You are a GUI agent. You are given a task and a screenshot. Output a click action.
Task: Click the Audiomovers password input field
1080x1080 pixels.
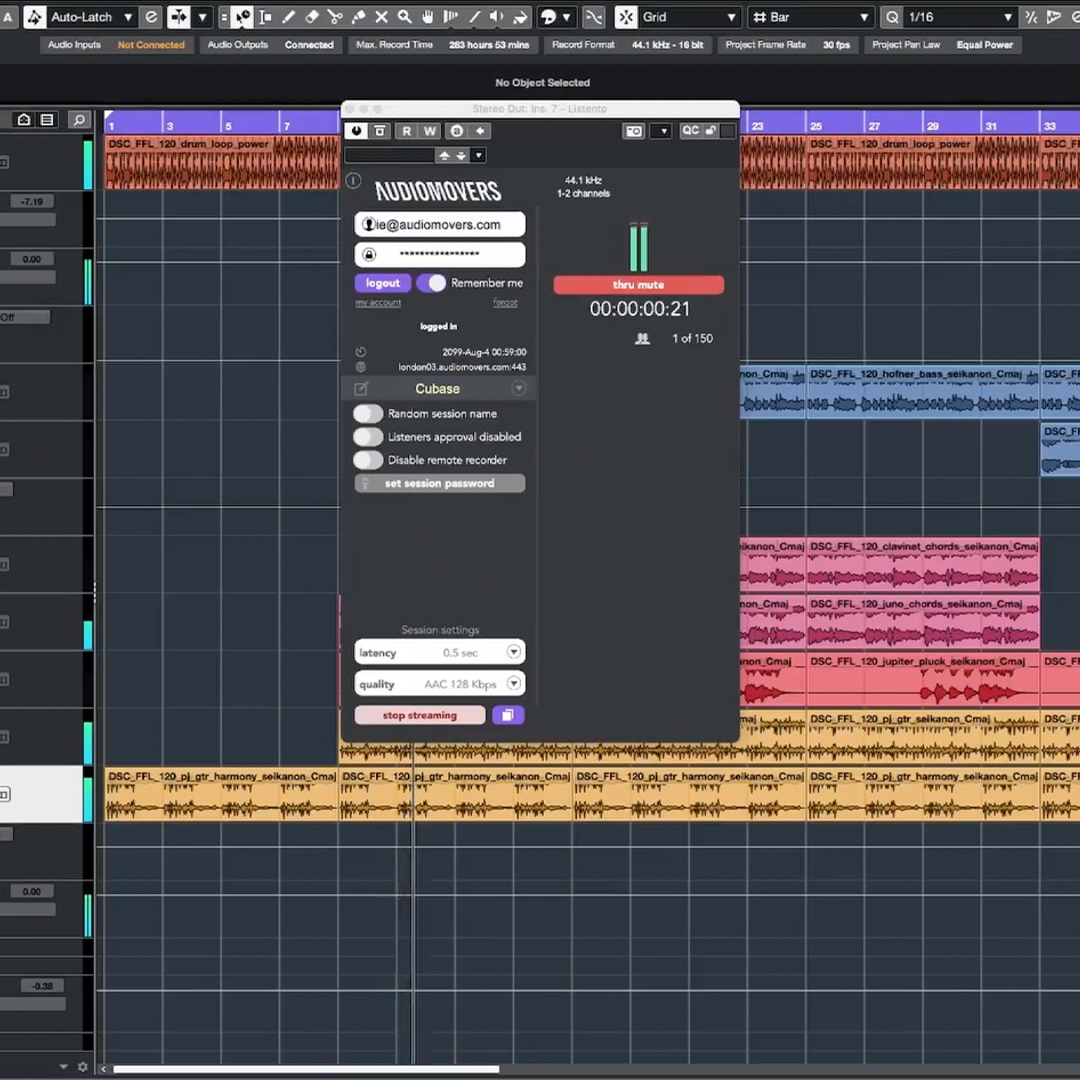pyautogui.click(x=439, y=254)
